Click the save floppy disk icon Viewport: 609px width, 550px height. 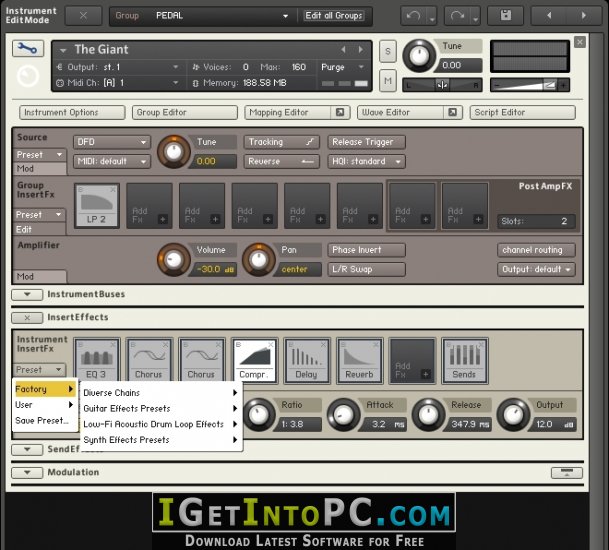click(506, 16)
